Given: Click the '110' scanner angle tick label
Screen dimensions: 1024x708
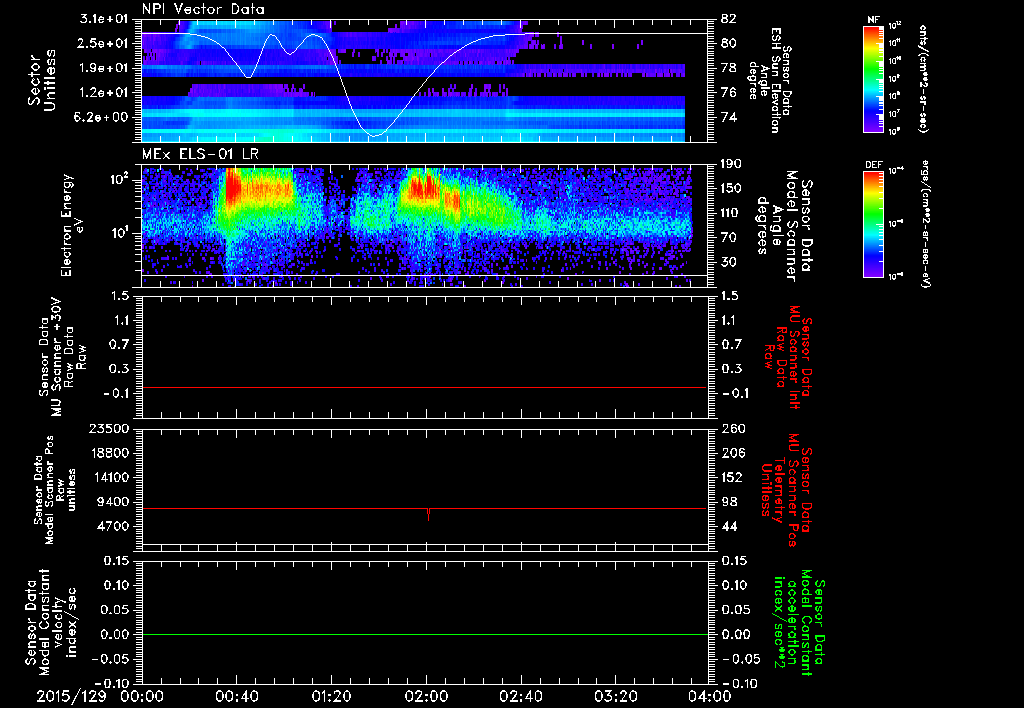Looking at the screenshot, I should point(731,213).
